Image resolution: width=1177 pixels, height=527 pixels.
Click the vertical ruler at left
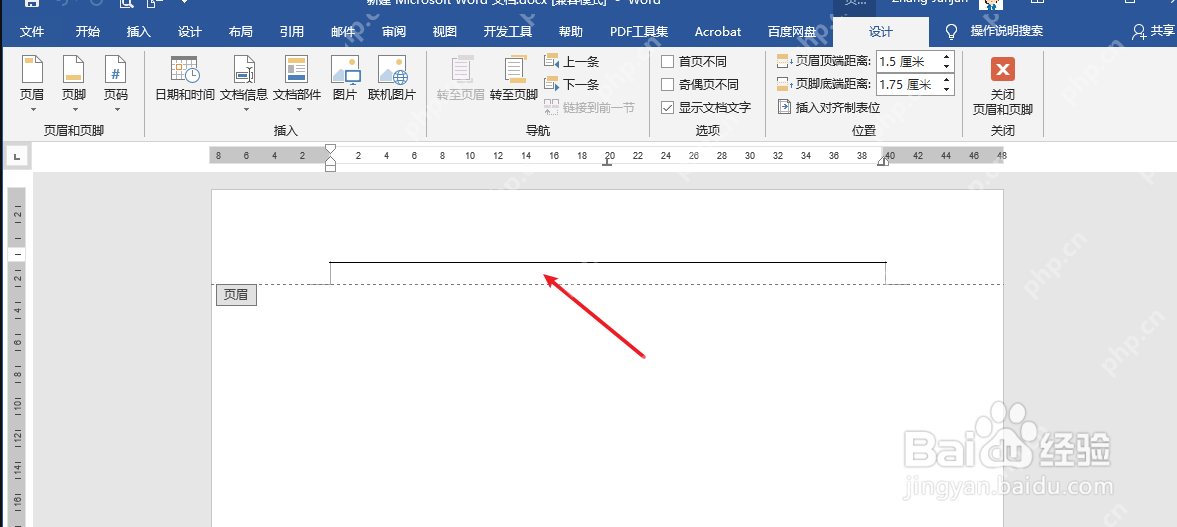[17, 357]
